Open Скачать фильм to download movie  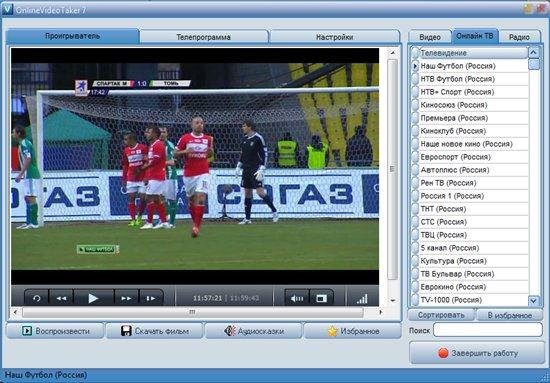click(x=155, y=331)
